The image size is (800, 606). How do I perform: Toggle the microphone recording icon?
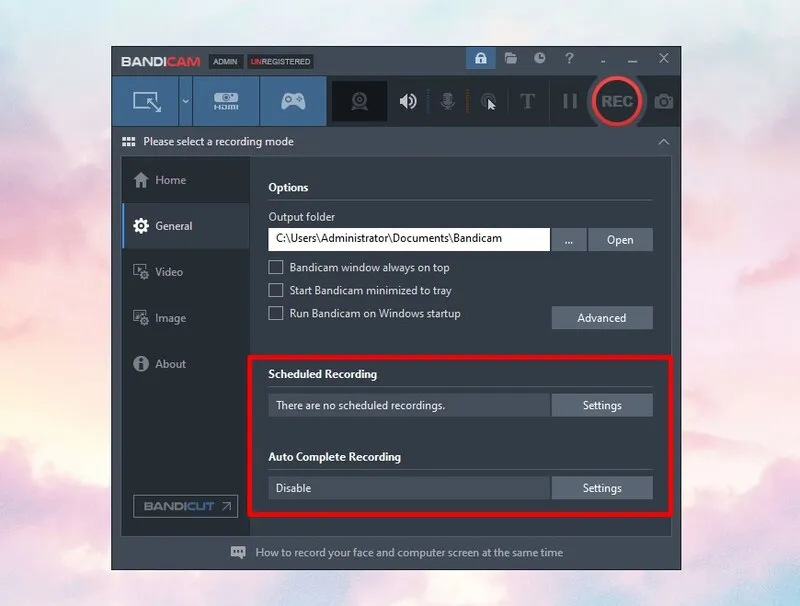[447, 101]
